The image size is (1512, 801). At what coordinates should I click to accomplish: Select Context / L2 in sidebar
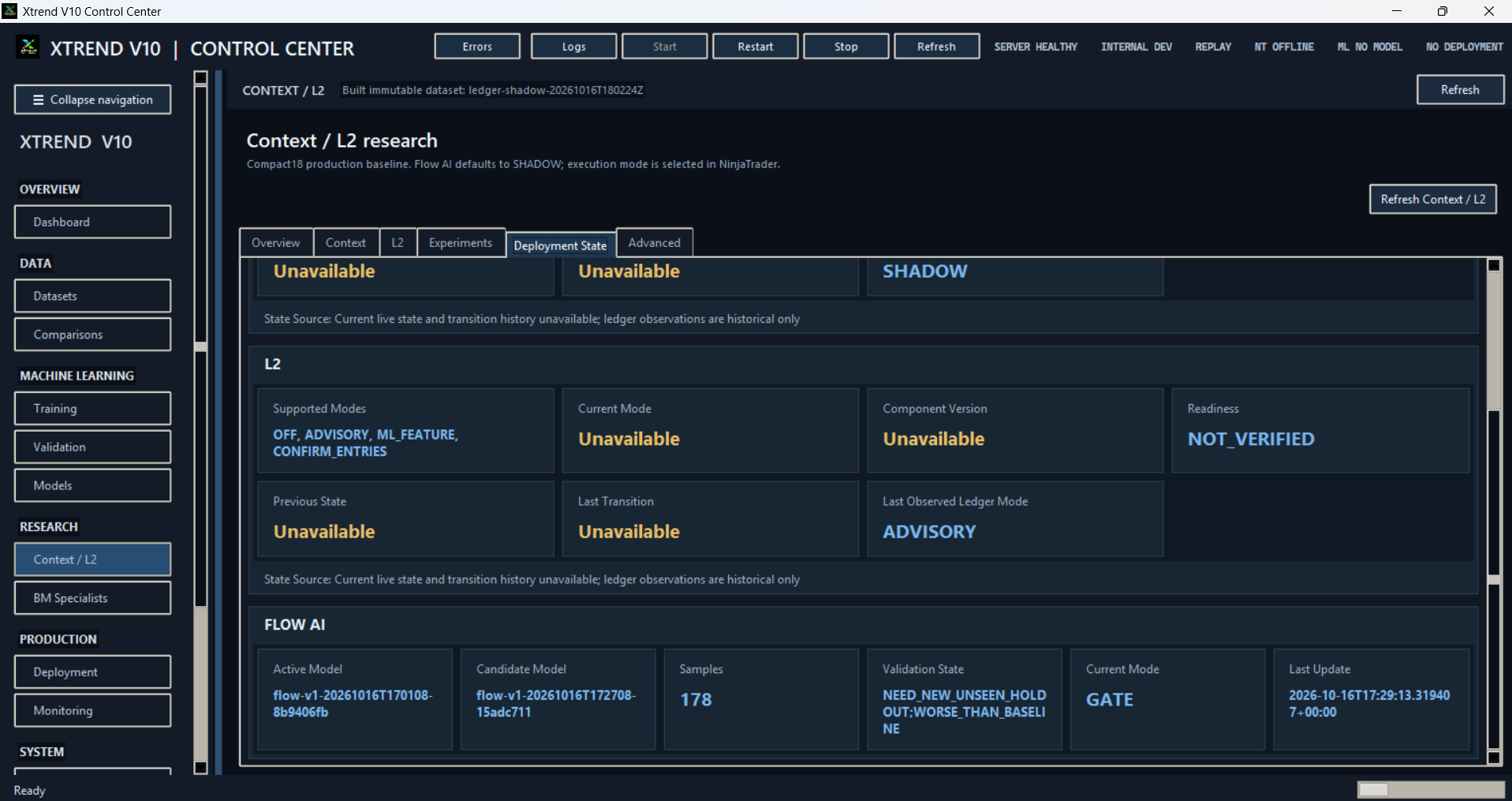[x=92, y=560]
